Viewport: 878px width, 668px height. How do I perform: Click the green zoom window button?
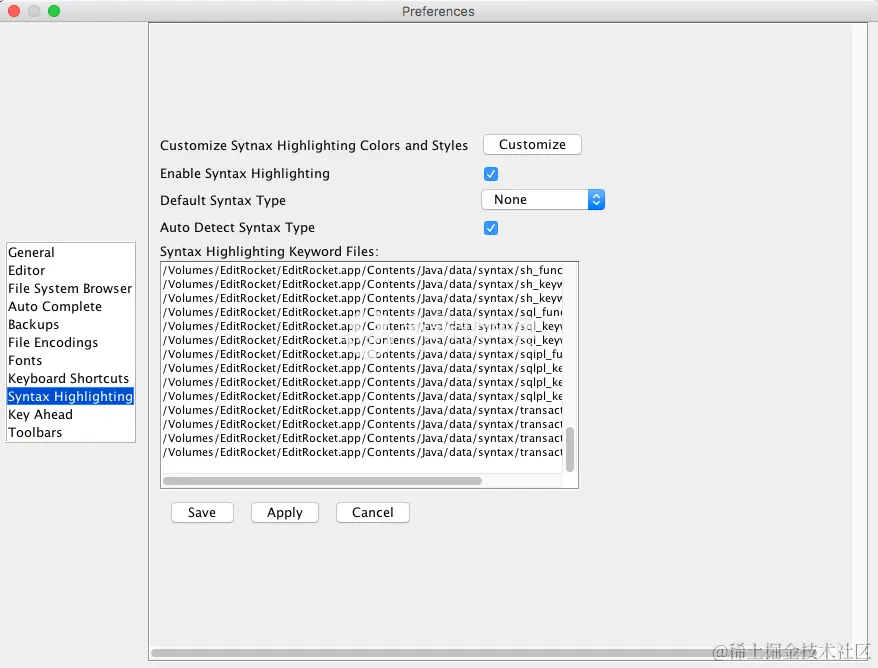(54, 11)
